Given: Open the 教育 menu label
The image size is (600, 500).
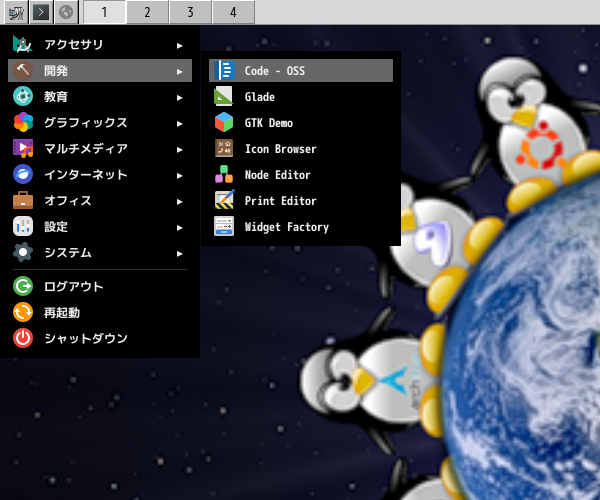Looking at the screenshot, I should tap(56, 96).
